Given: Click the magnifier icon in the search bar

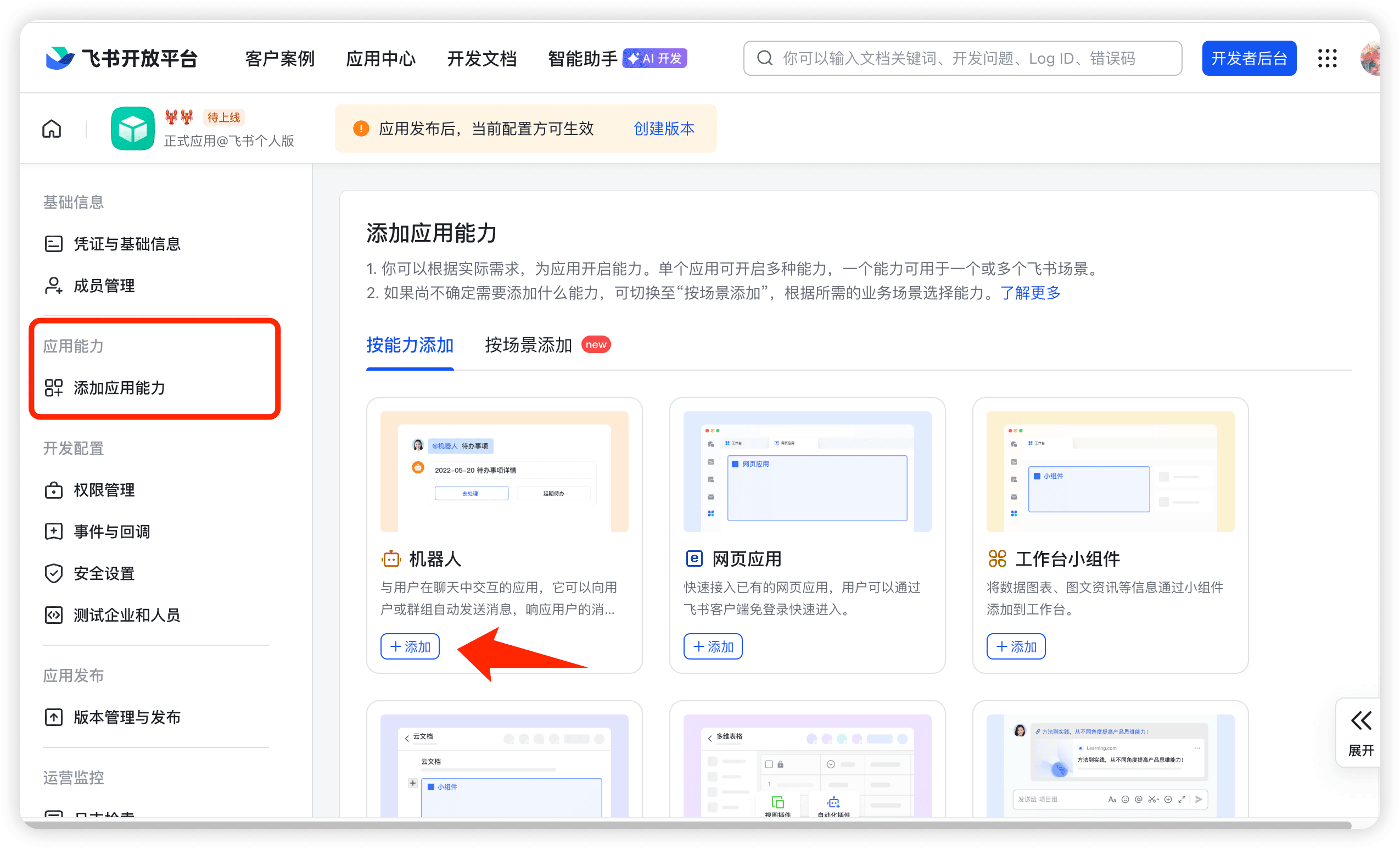Looking at the screenshot, I should point(765,58).
